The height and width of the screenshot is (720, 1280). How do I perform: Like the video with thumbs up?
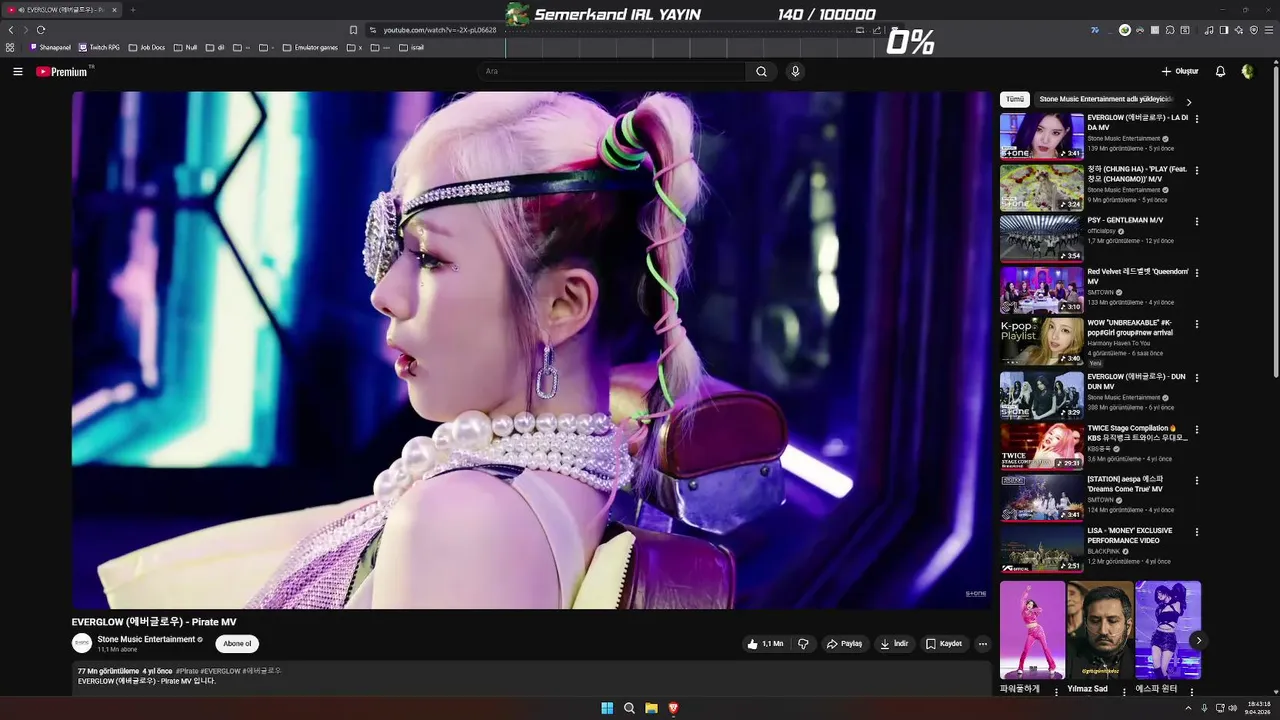tap(765, 644)
